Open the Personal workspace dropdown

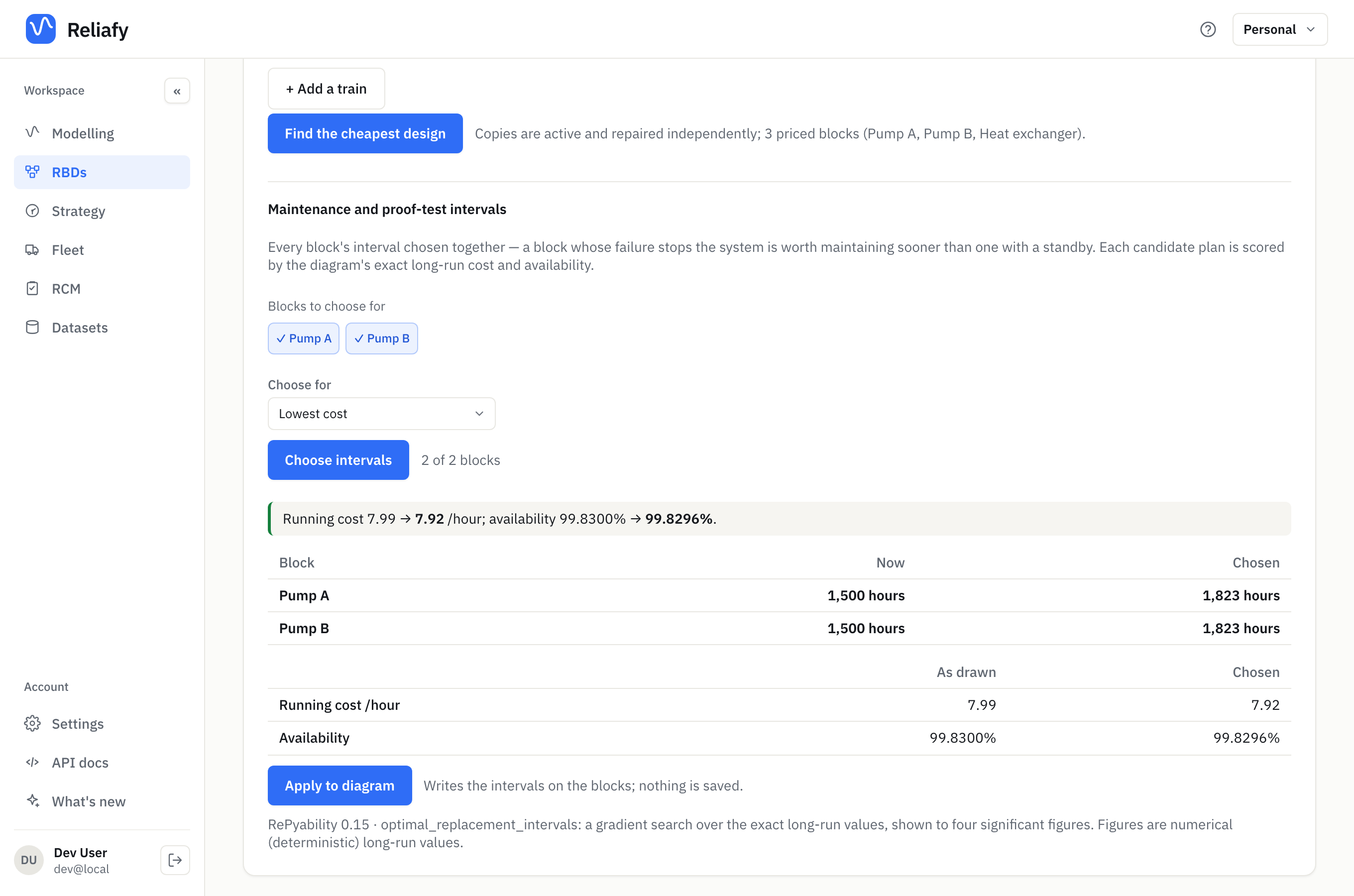pos(1280,29)
